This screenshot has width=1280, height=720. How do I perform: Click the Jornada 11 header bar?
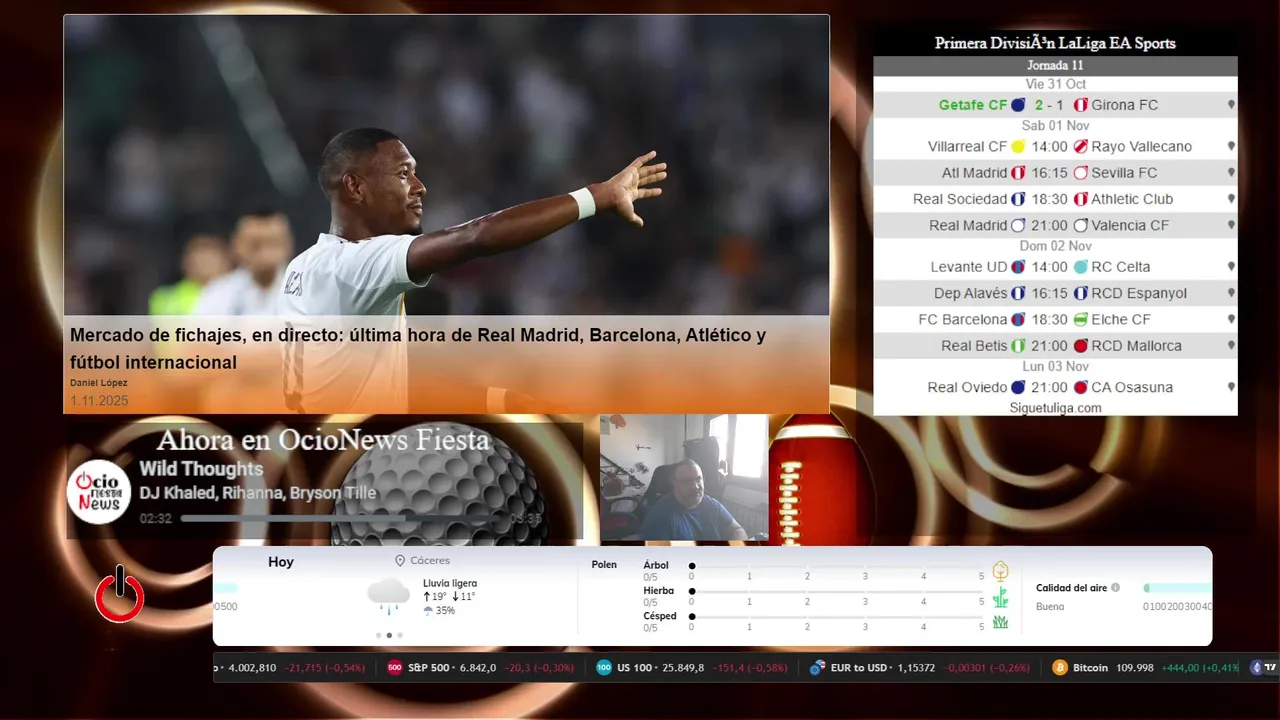(1055, 65)
